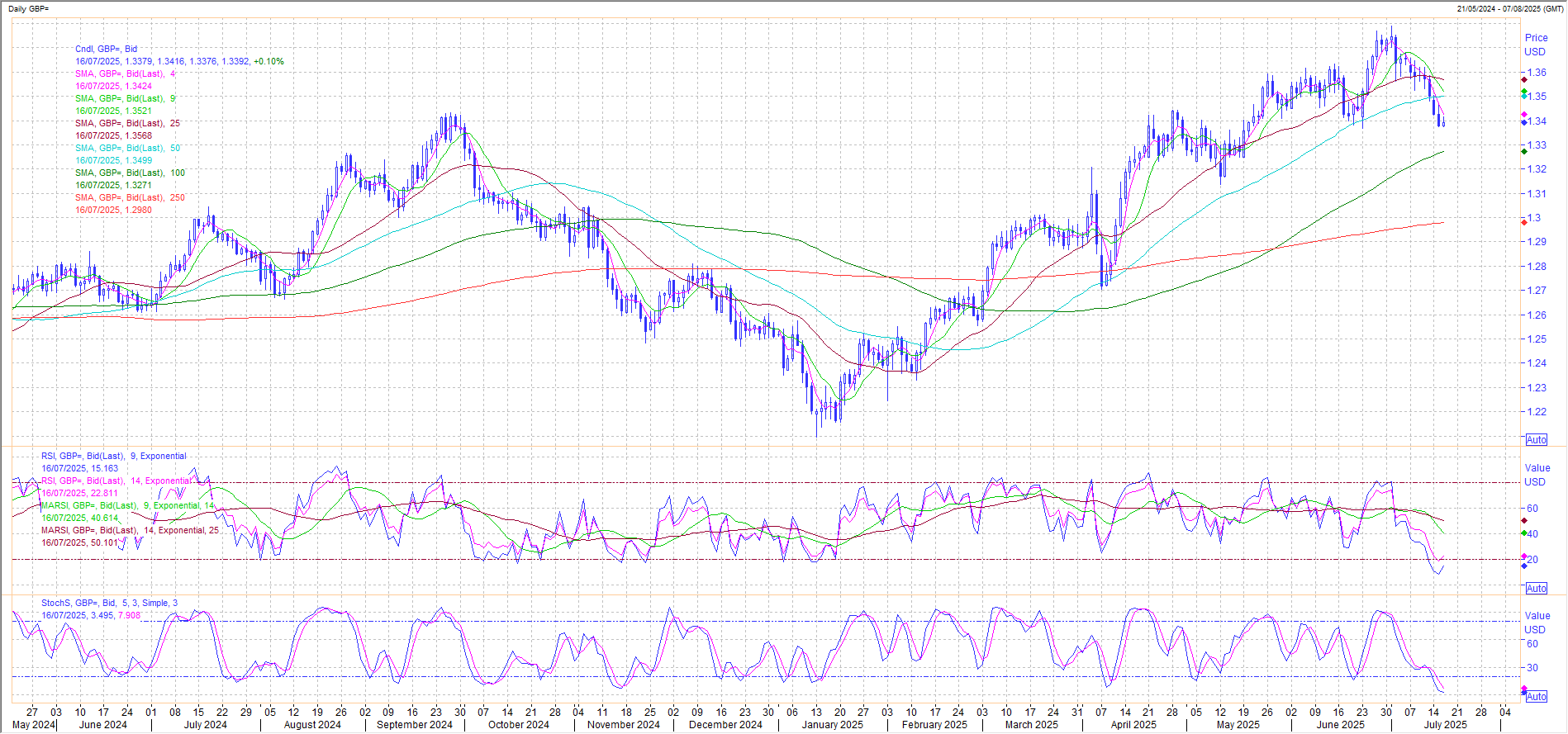Select the red SMA 250 marker near 1.3
The height and width of the screenshot is (734, 1568).
[1524, 221]
